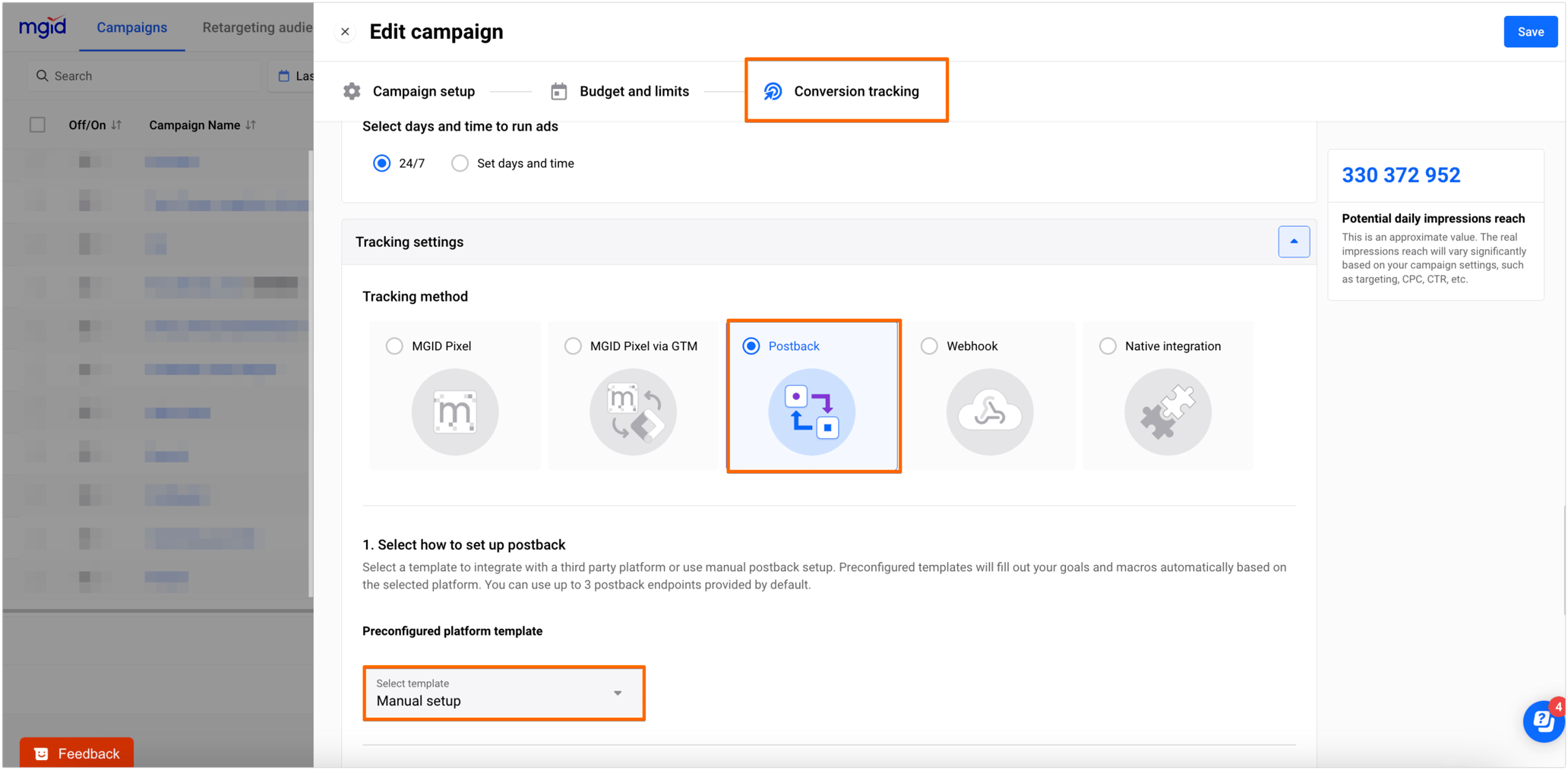Select the Set days and time option

tap(460, 163)
